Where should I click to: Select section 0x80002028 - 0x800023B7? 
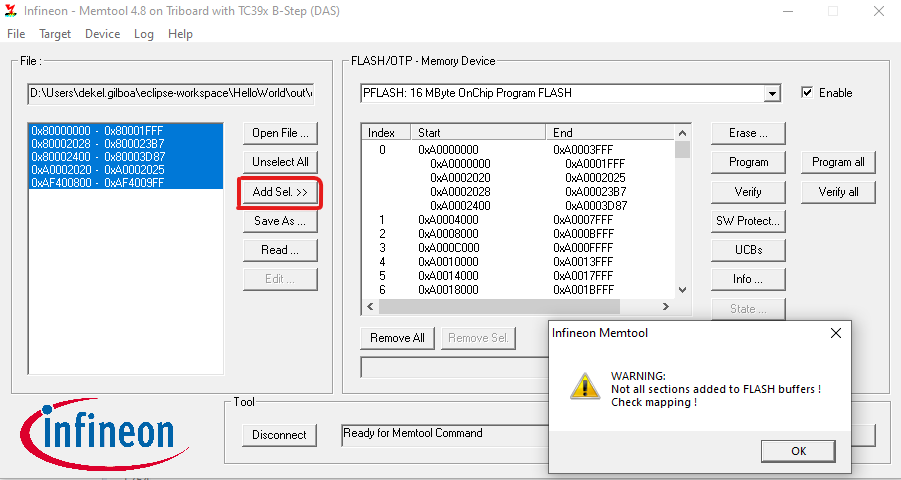pos(126,144)
